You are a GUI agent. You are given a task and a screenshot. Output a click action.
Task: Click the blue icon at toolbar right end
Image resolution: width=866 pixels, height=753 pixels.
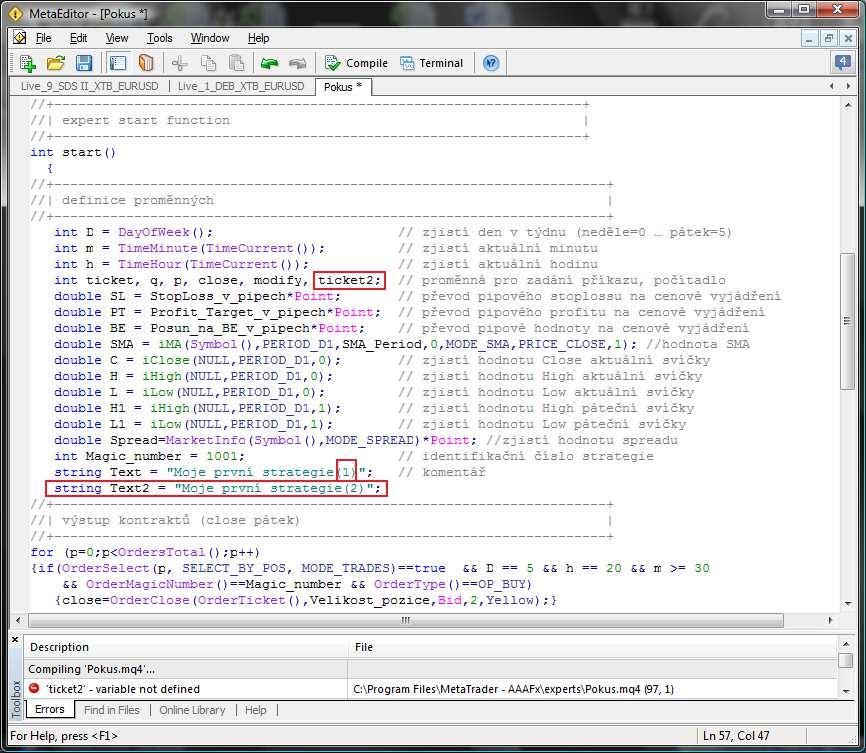tap(842, 62)
